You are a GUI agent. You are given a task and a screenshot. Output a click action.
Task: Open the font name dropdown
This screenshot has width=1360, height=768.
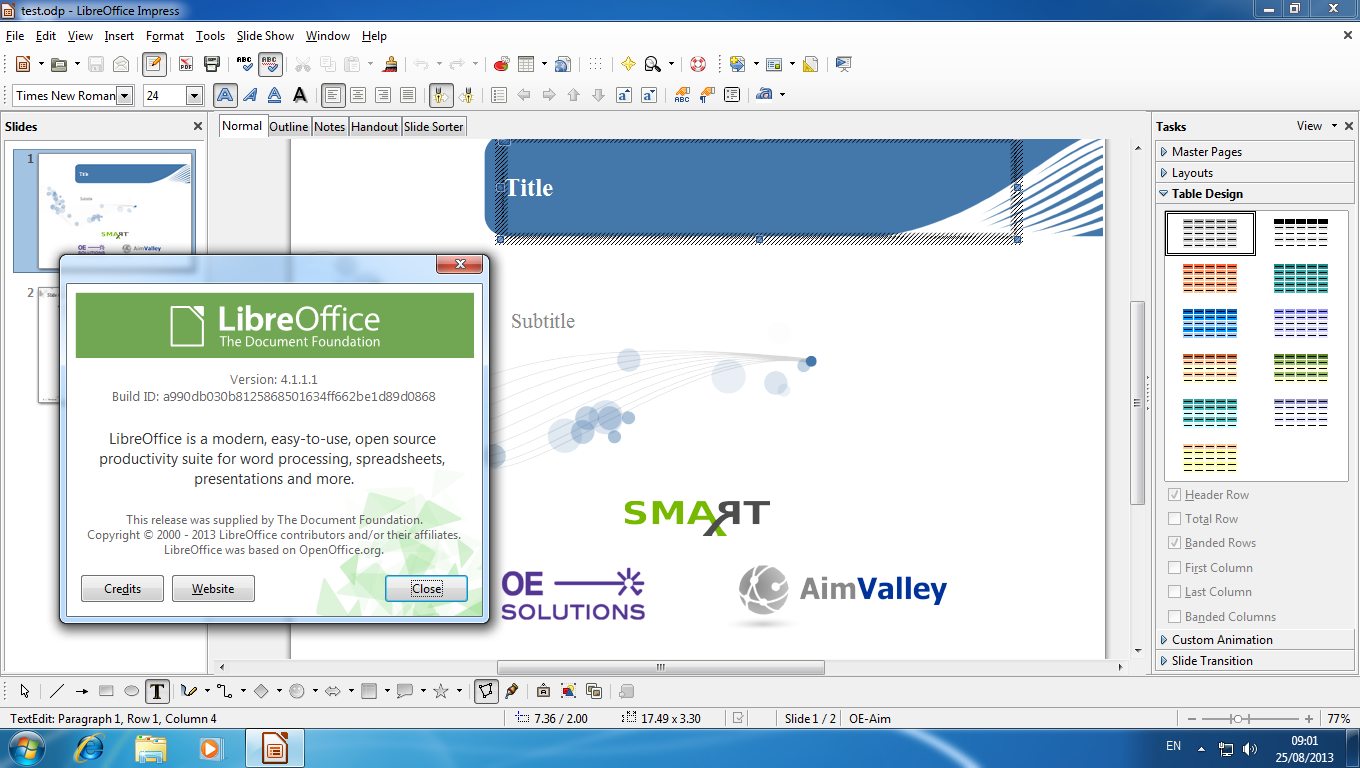tap(124, 96)
